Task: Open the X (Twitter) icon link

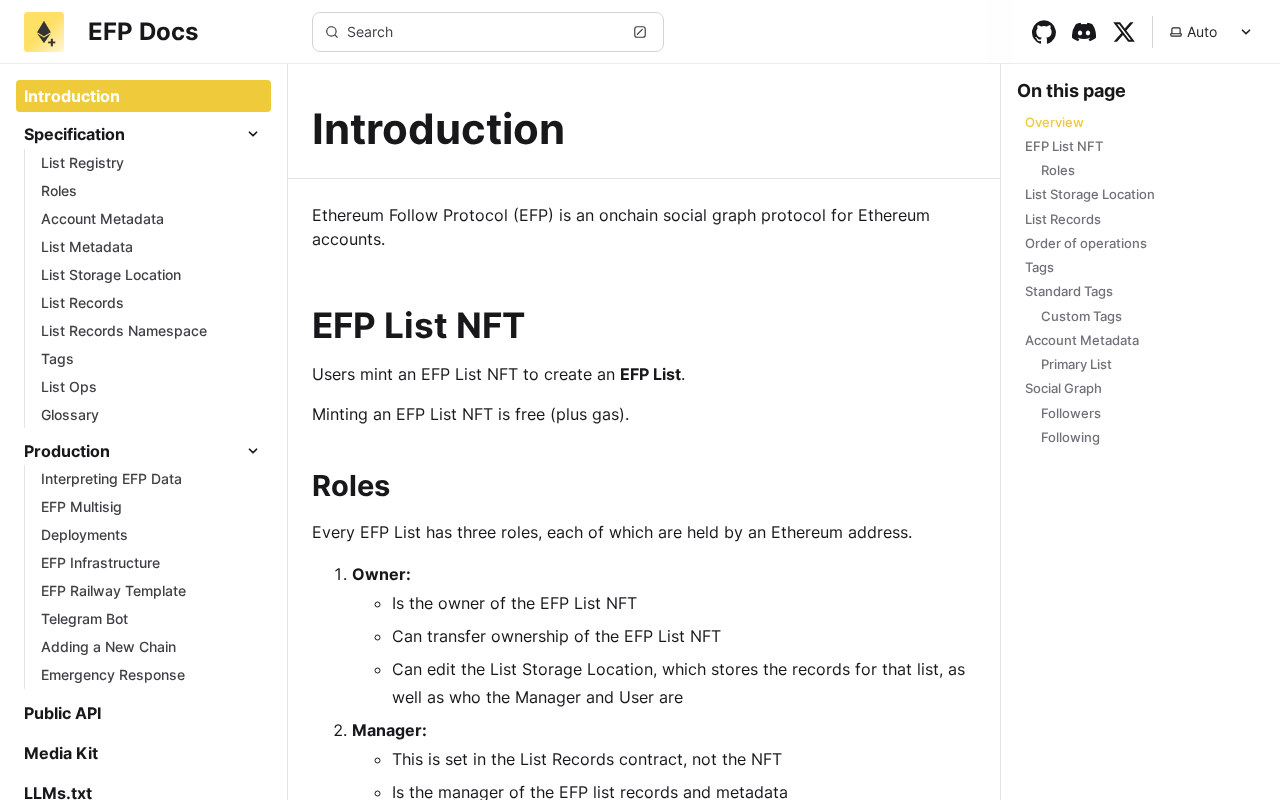Action: [1124, 32]
